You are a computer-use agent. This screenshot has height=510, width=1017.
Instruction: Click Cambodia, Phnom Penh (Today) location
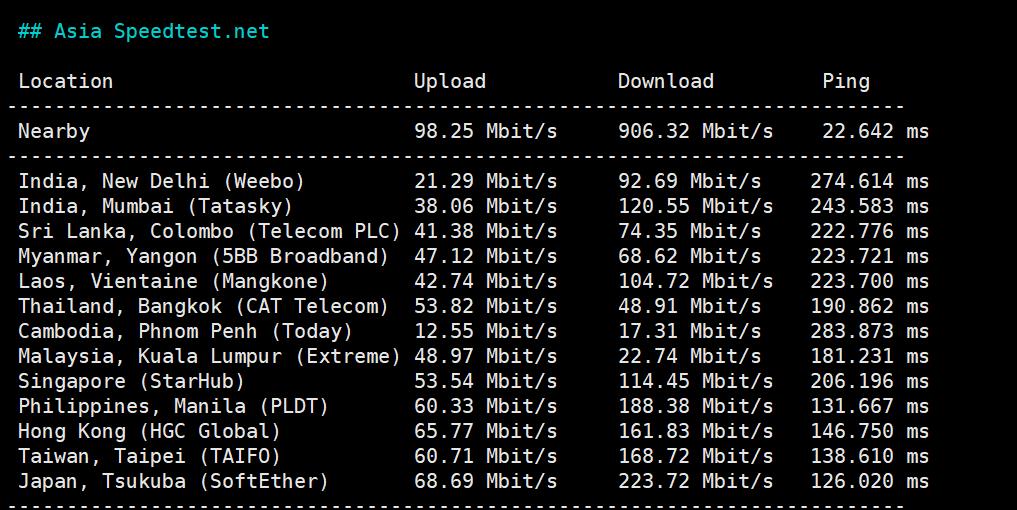pyautogui.click(x=185, y=332)
